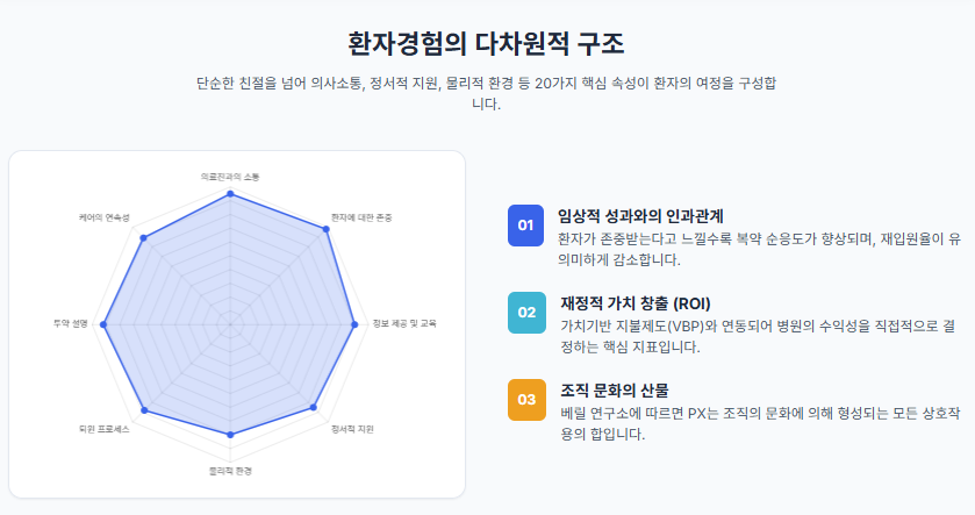Click the 정보 제공 및 교육 axis label
Viewport: 975px width, 515px height.
pyautogui.click(x=404, y=323)
